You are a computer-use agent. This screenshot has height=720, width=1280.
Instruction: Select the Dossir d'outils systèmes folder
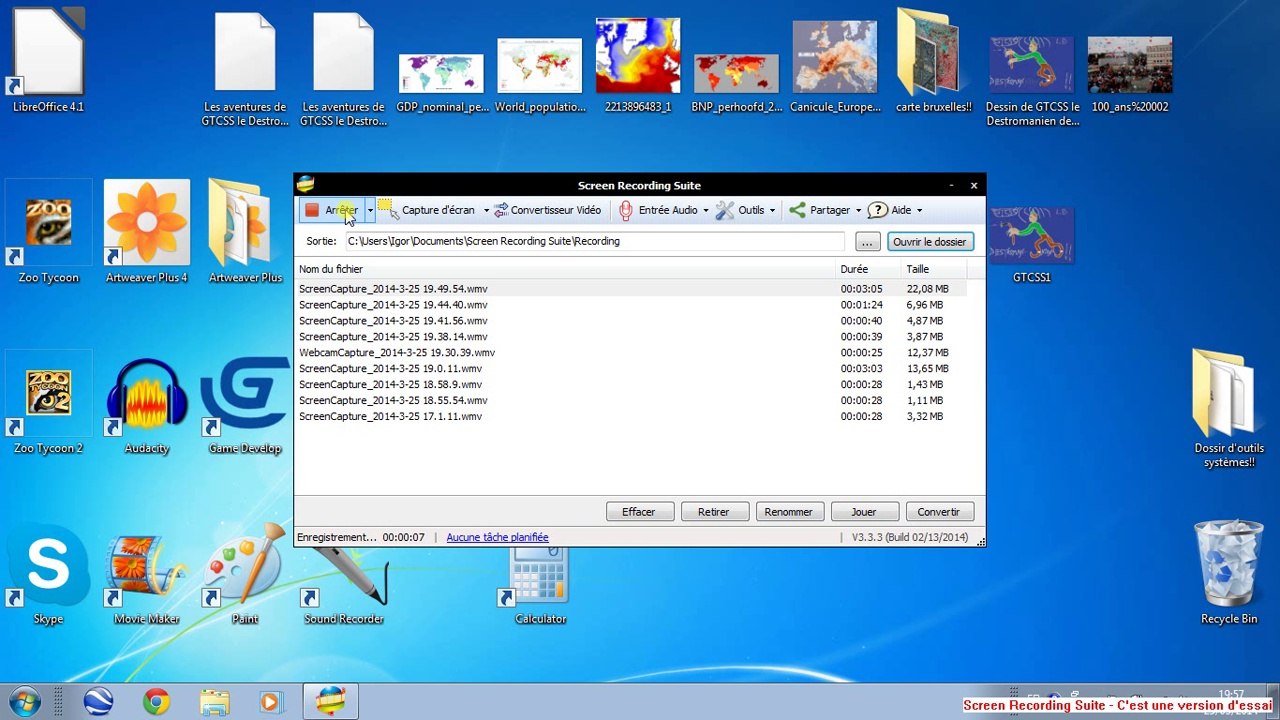(1229, 410)
